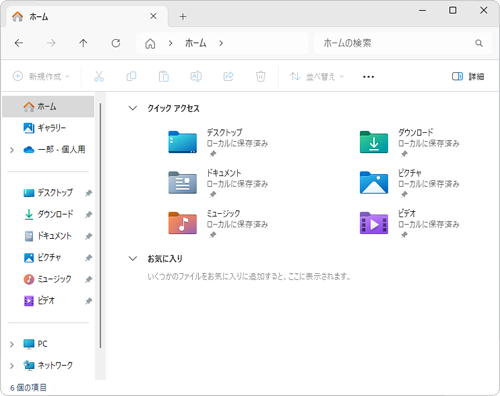Screen dimensions: 500x396
Task: Click the 6 個の項目 status bar text
Action: click(28, 388)
